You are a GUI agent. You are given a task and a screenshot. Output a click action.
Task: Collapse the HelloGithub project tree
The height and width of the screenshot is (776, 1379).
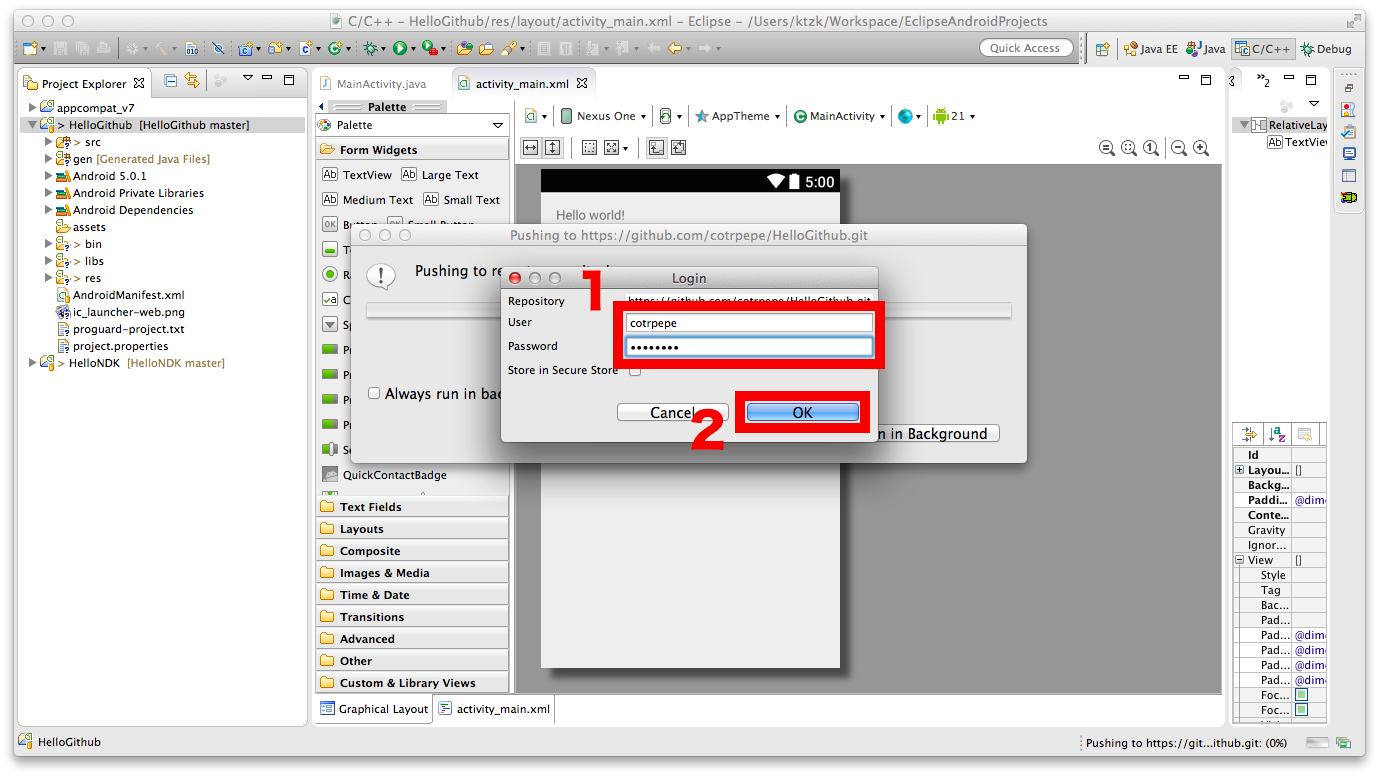pyautogui.click(x=35, y=124)
